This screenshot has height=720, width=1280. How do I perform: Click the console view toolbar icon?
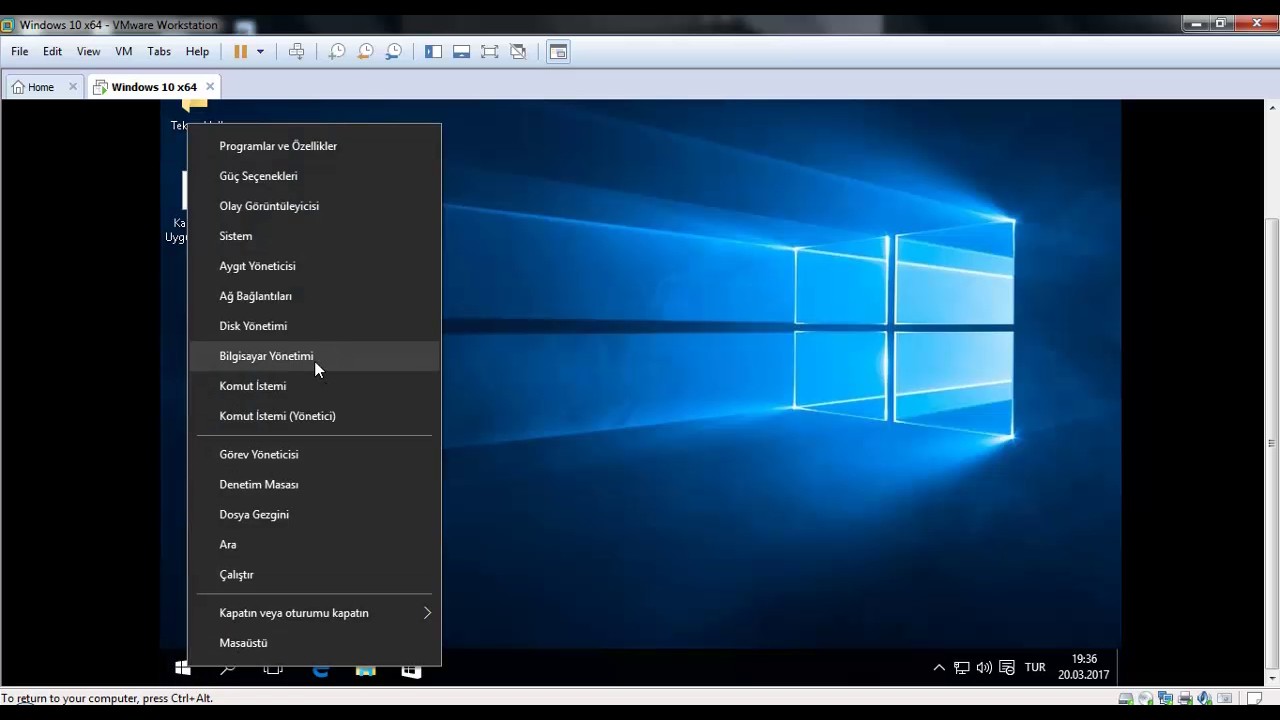558,51
